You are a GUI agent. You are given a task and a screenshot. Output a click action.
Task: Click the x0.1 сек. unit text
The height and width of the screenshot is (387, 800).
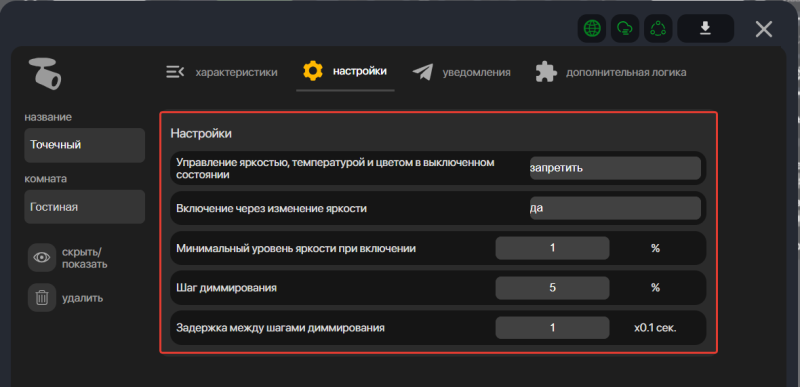(655, 328)
